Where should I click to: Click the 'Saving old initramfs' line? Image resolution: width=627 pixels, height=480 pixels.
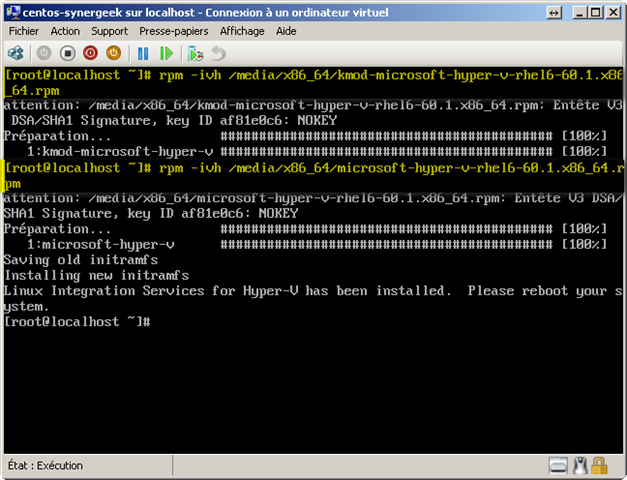[81, 260]
